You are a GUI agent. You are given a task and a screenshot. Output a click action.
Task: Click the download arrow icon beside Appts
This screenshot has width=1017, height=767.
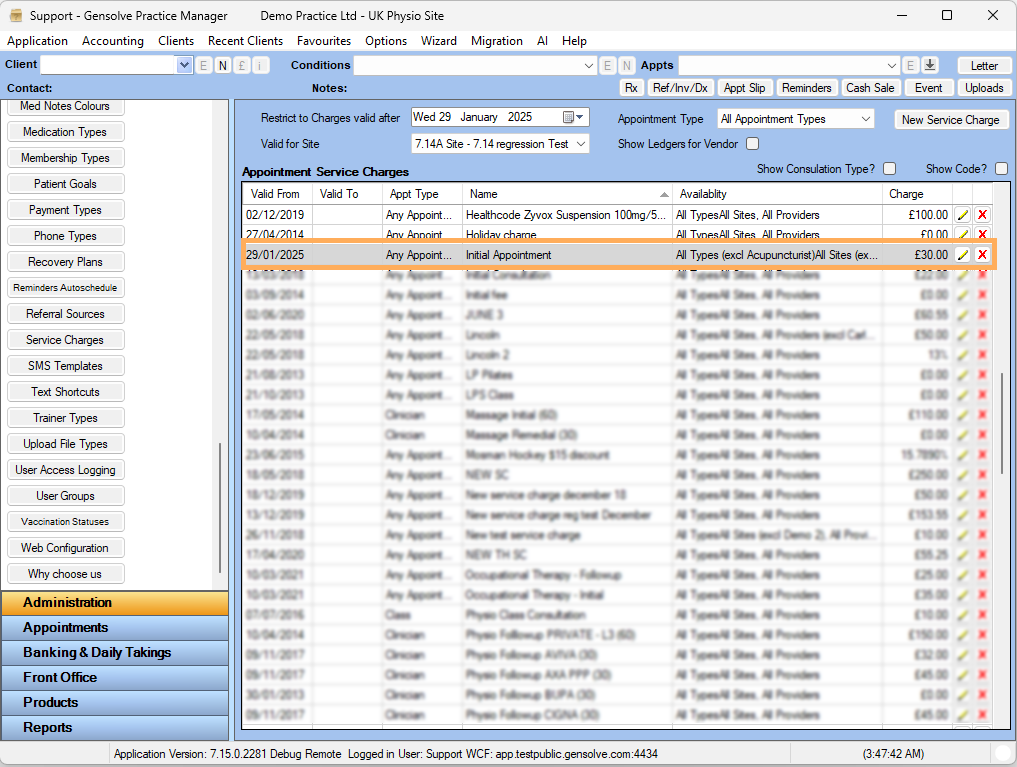(930, 65)
